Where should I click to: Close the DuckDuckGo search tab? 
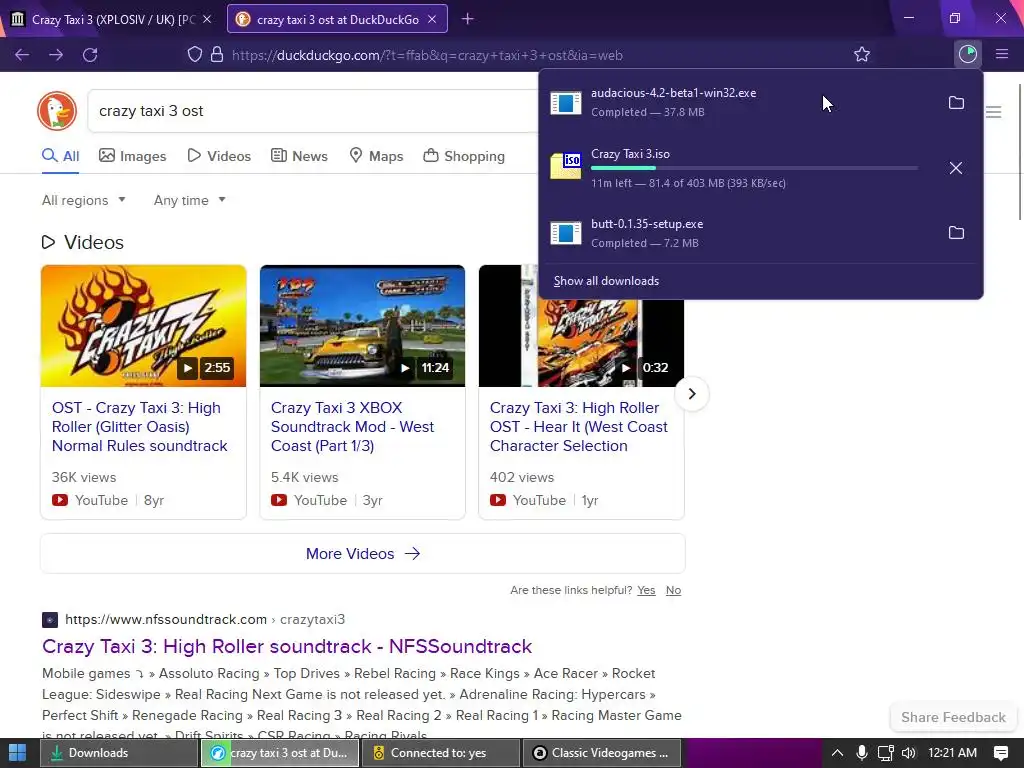(x=432, y=19)
